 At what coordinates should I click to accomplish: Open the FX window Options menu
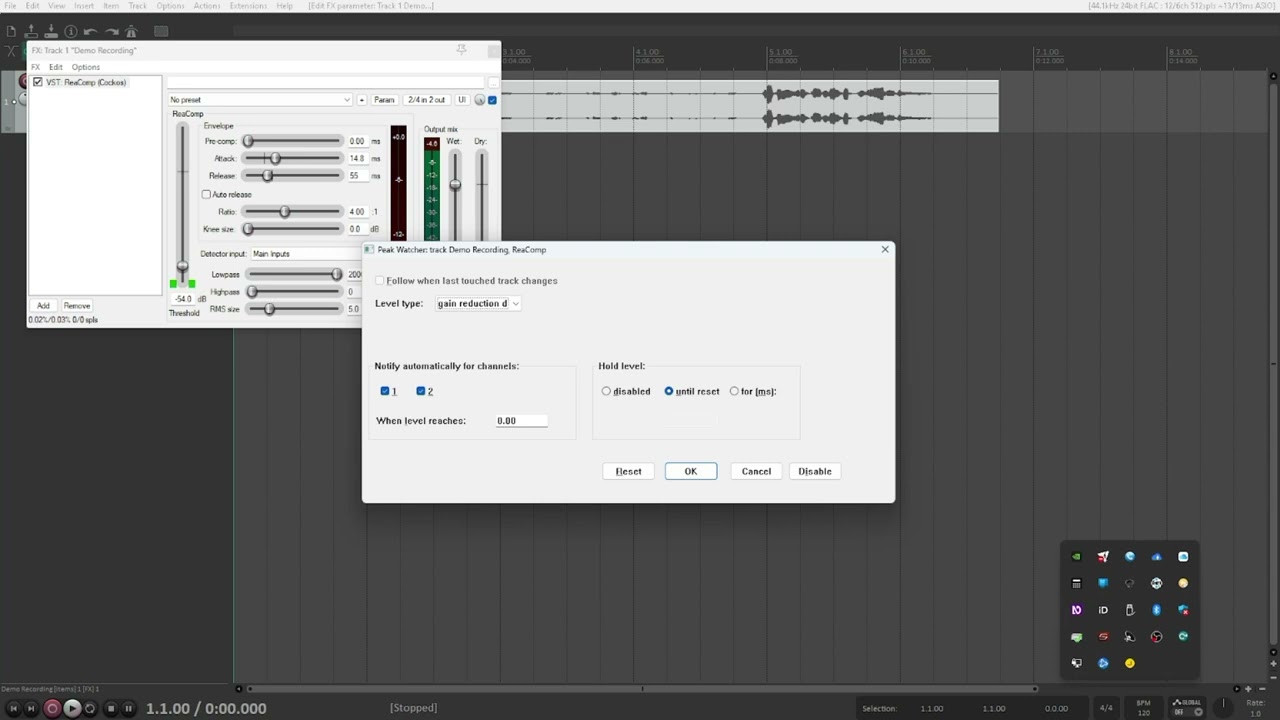85,67
